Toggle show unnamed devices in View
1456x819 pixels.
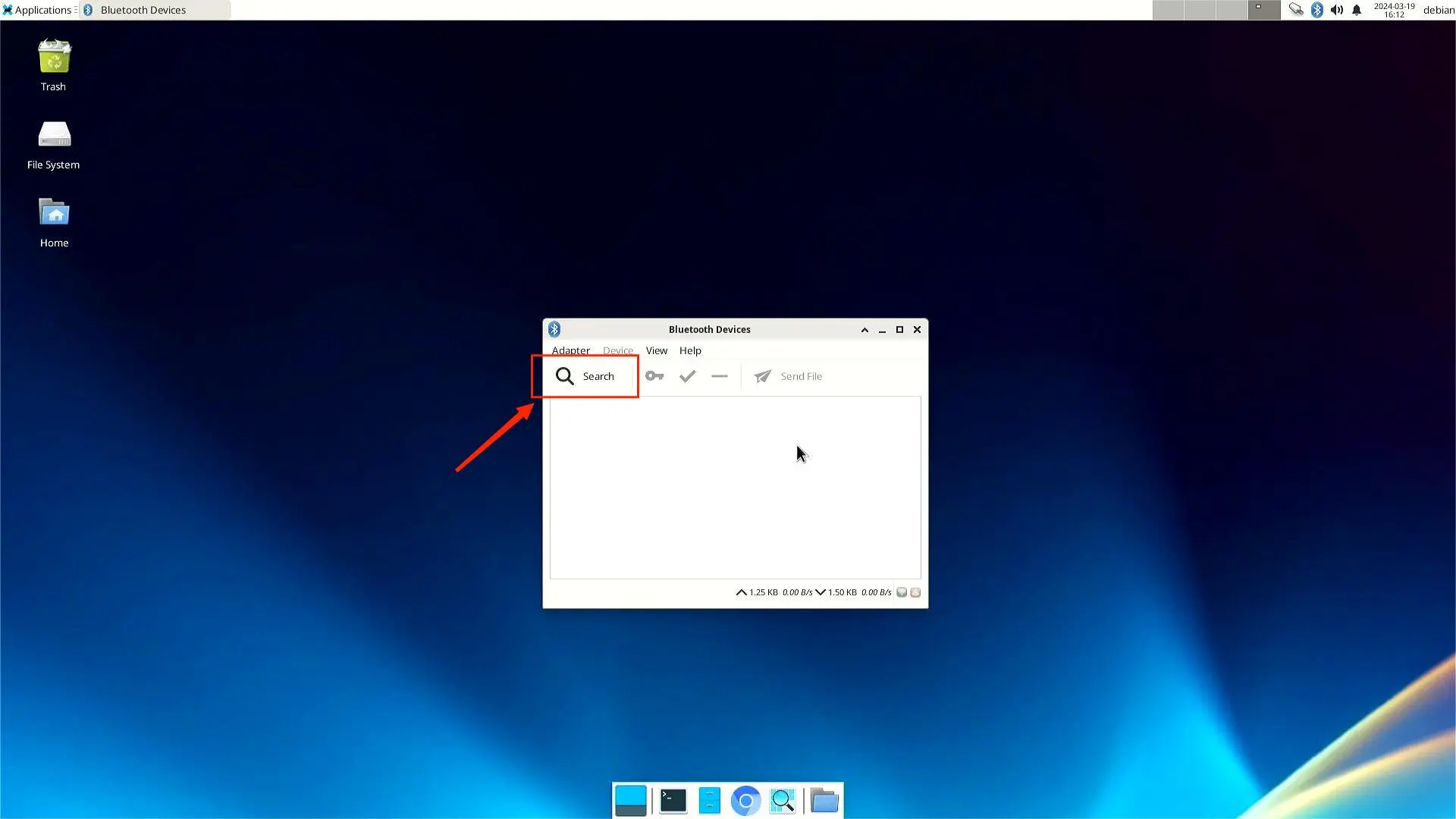pos(656,350)
